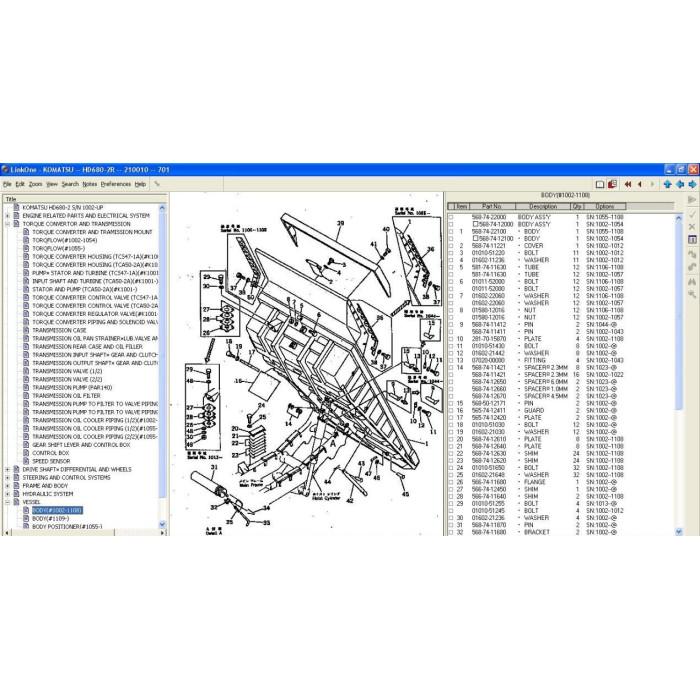Click parts list scroll-up arrow

coord(679,218)
